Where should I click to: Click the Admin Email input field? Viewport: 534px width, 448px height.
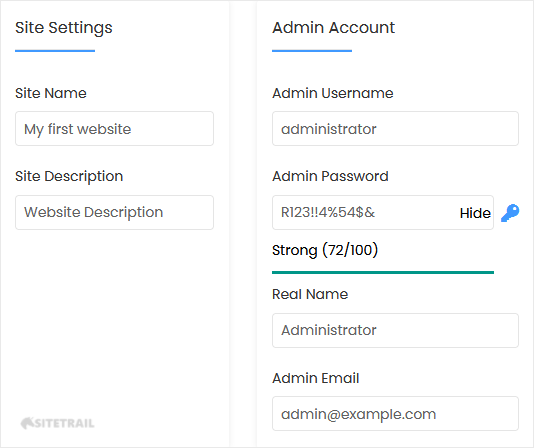395,414
